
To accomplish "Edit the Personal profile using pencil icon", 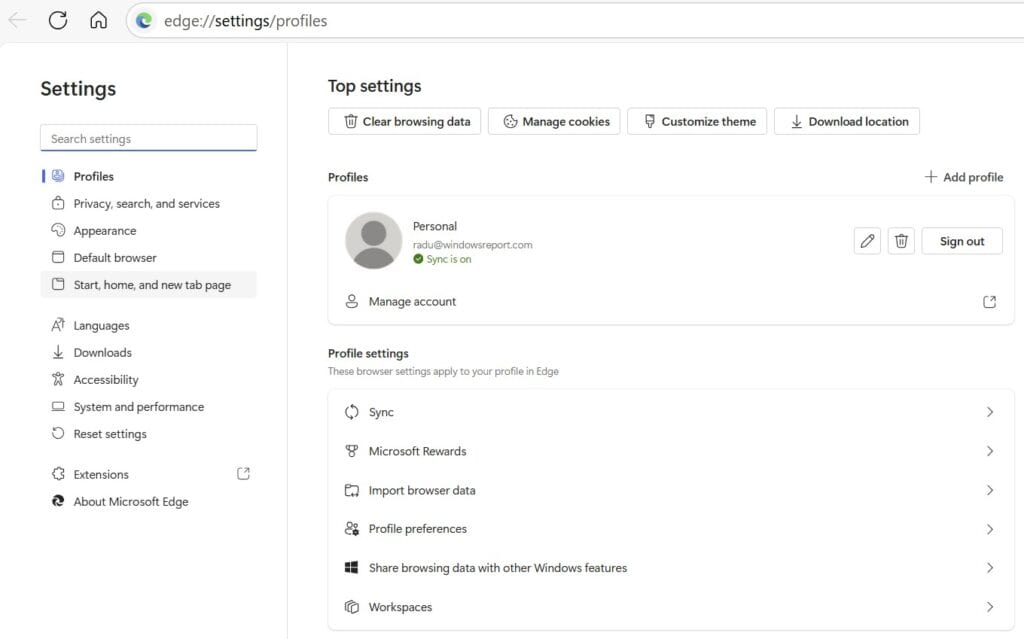I will tap(866, 241).
